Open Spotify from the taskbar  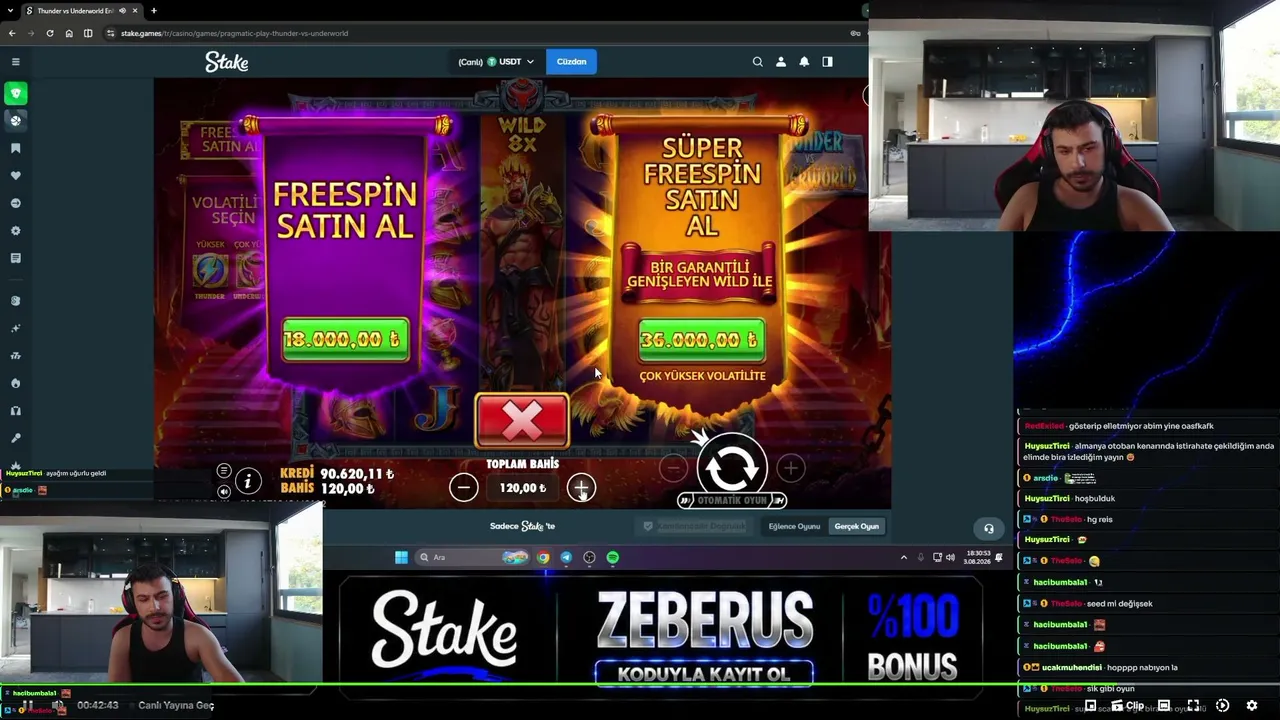[x=613, y=558]
